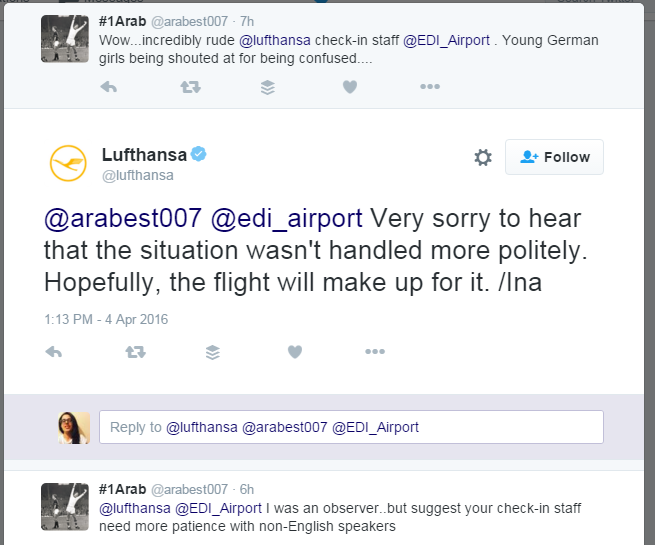Like the Lufthansa apology tweet

coord(295,352)
